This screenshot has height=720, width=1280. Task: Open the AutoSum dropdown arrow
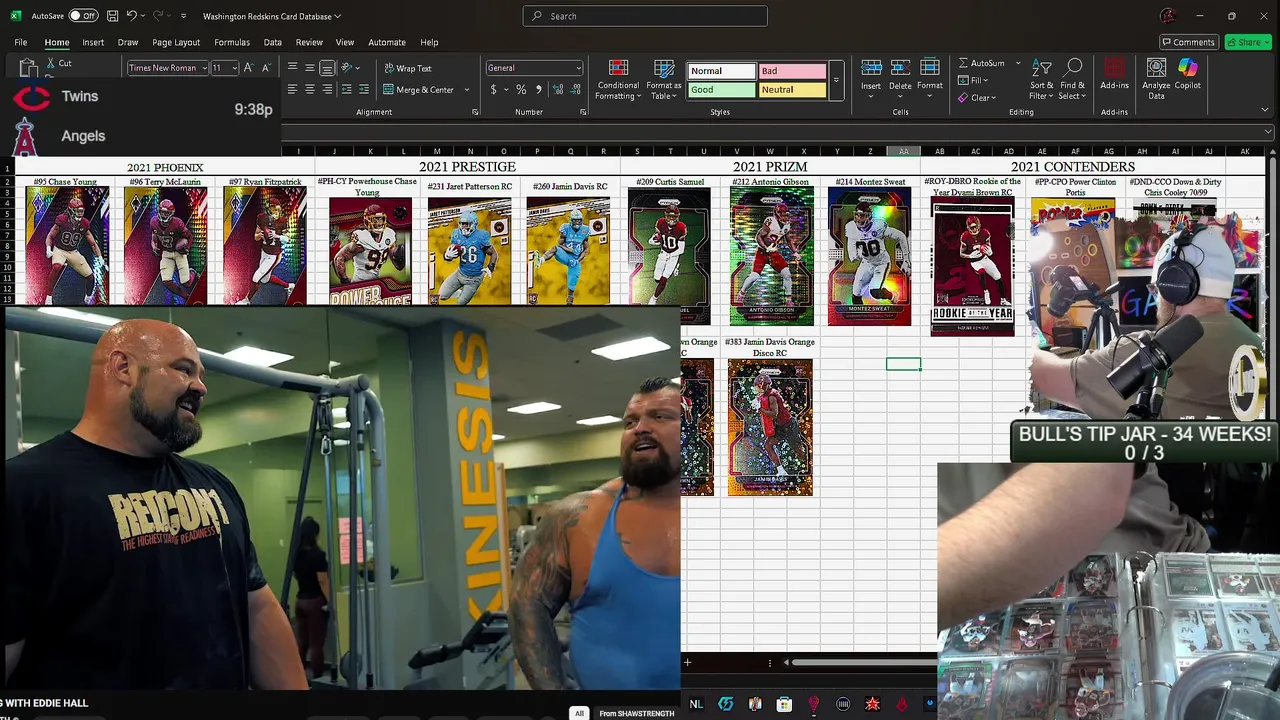pyautogui.click(x=1018, y=63)
